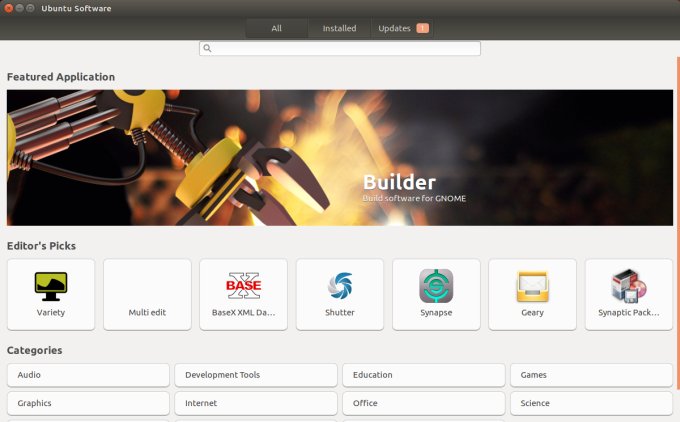This screenshot has height=422, width=680.
Task: Click the Geary label text
Action: click(532, 313)
